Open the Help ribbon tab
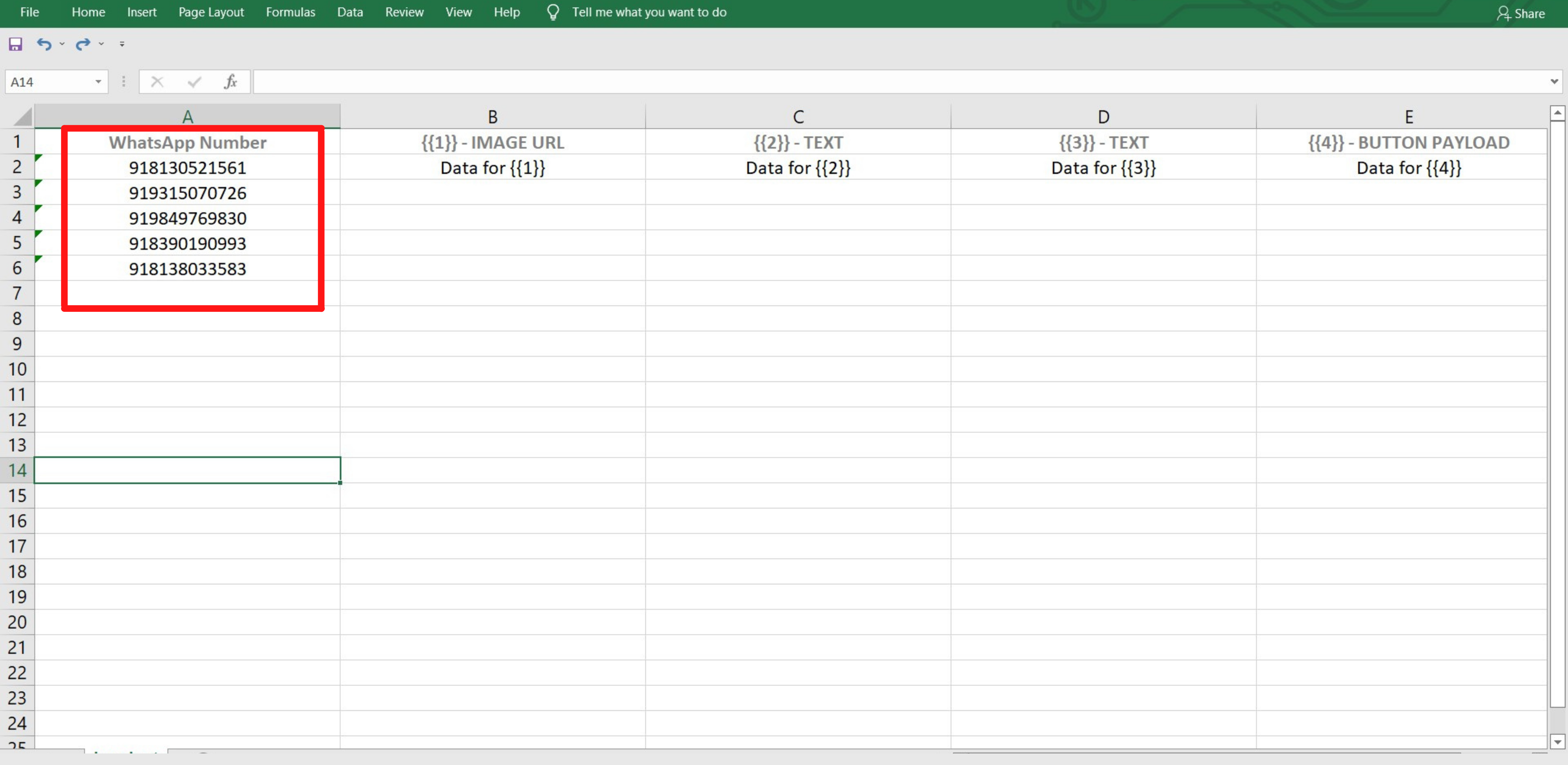 [506, 12]
